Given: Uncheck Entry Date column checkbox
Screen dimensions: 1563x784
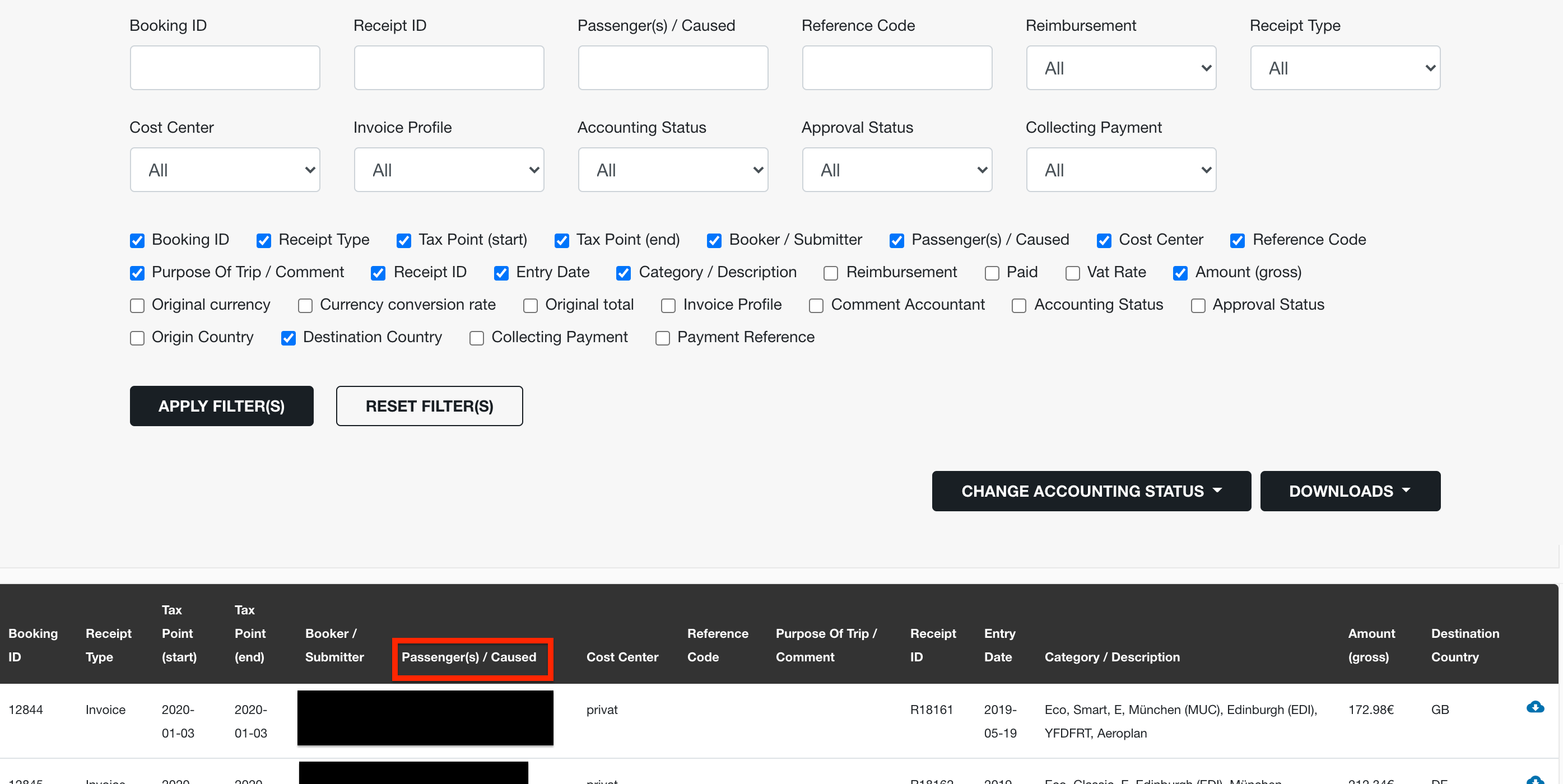Looking at the screenshot, I should [x=501, y=273].
